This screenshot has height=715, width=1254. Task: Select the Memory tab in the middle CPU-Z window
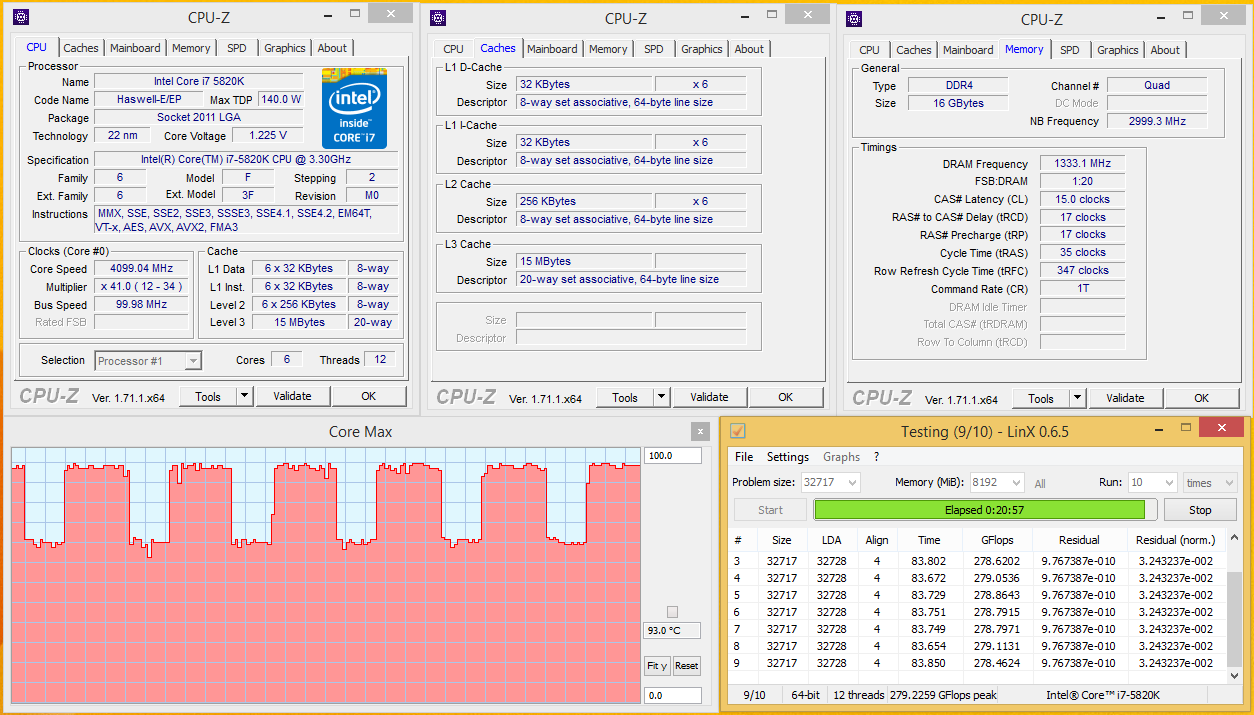point(608,49)
